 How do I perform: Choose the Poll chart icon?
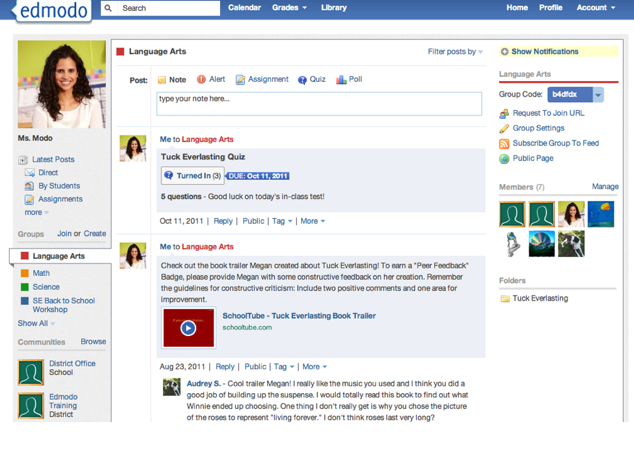[x=341, y=80]
